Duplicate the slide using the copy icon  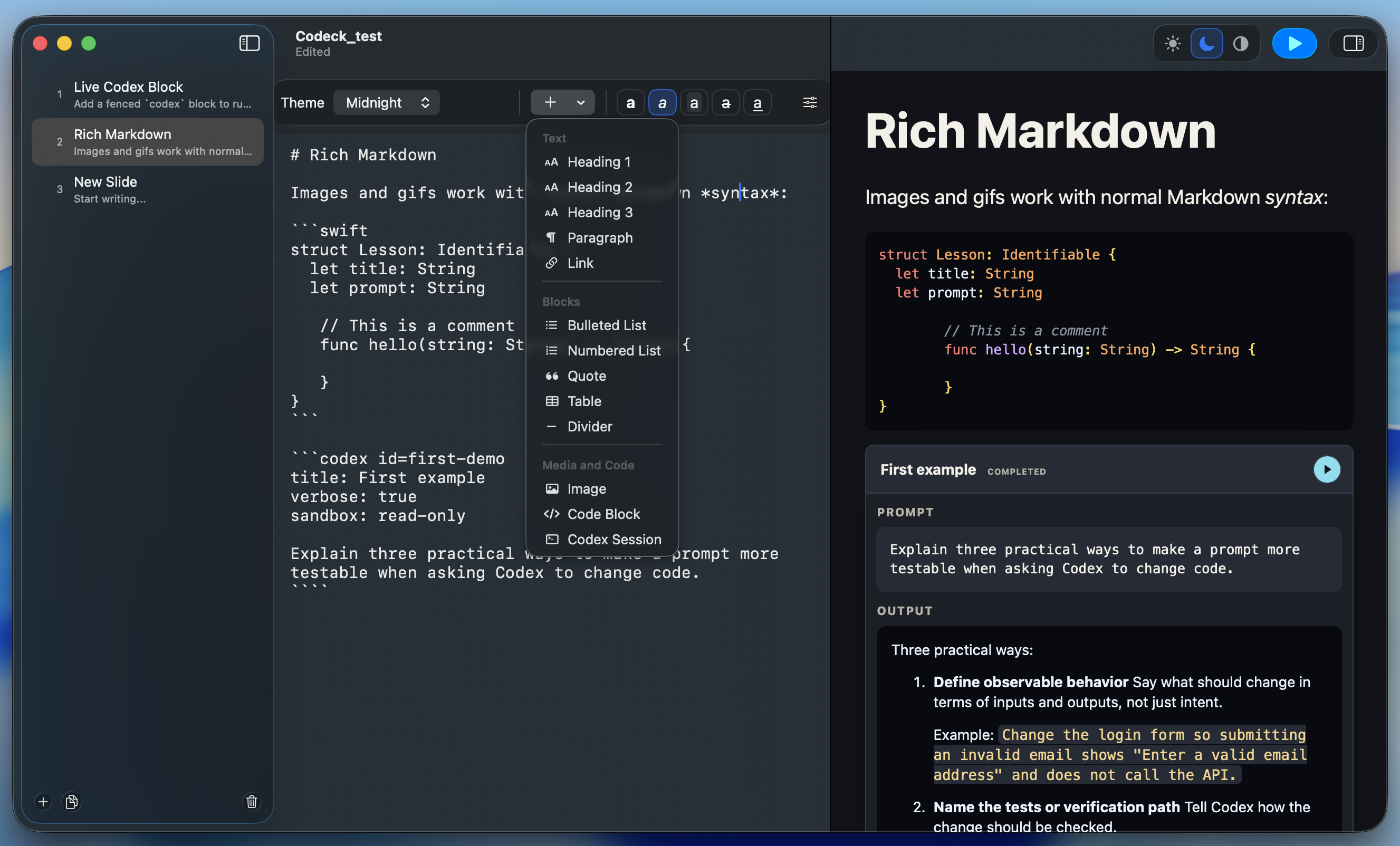[72, 802]
